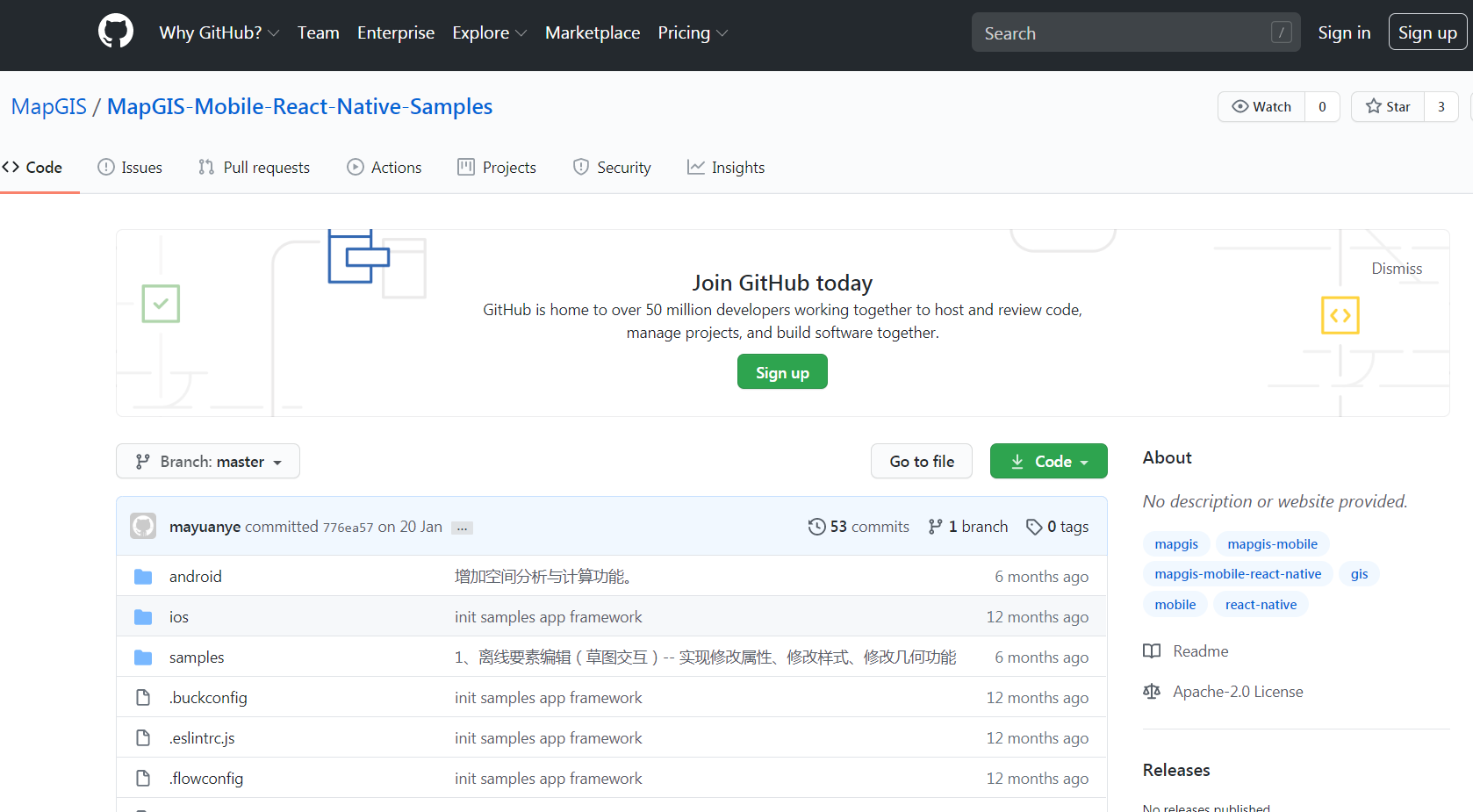
Task: Open the green Code dropdown
Action: click(1049, 461)
